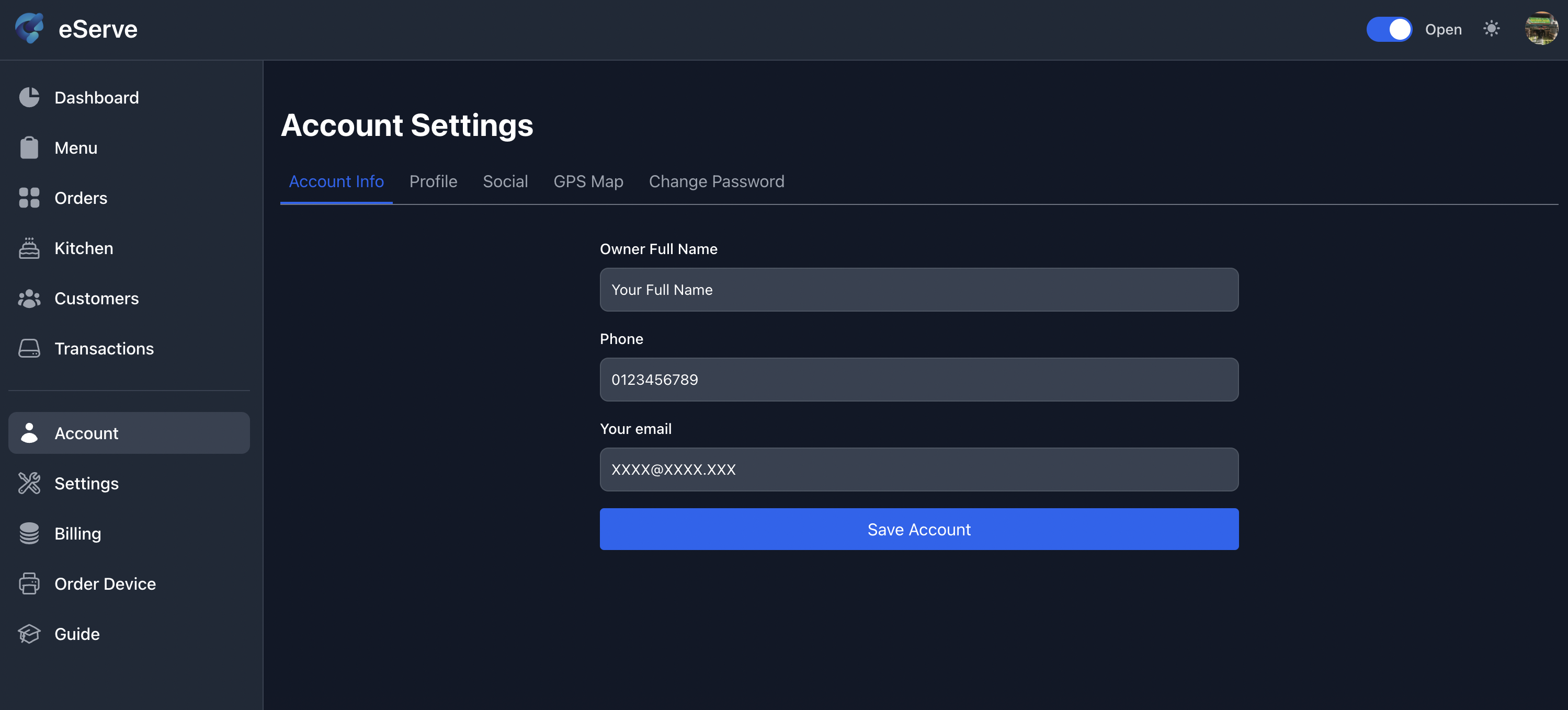Toggle the Open store switch
The height and width of the screenshot is (710, 1568).
(x=1389, y=29)
